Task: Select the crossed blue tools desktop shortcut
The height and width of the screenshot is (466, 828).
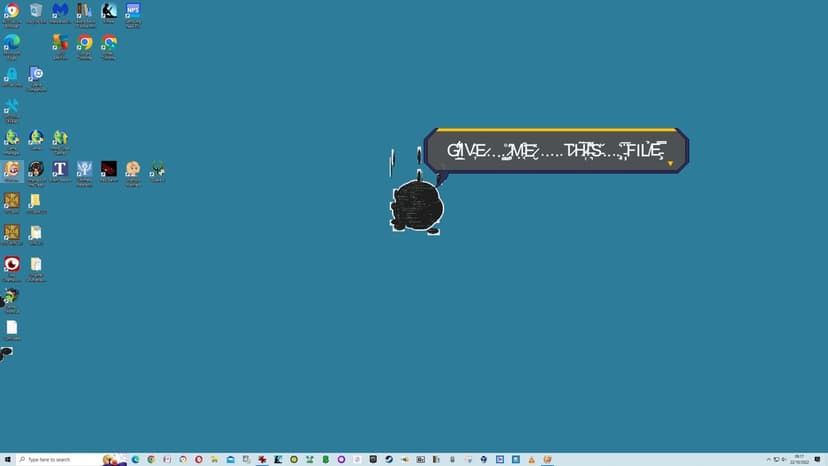Action: (x=12, y=109)
